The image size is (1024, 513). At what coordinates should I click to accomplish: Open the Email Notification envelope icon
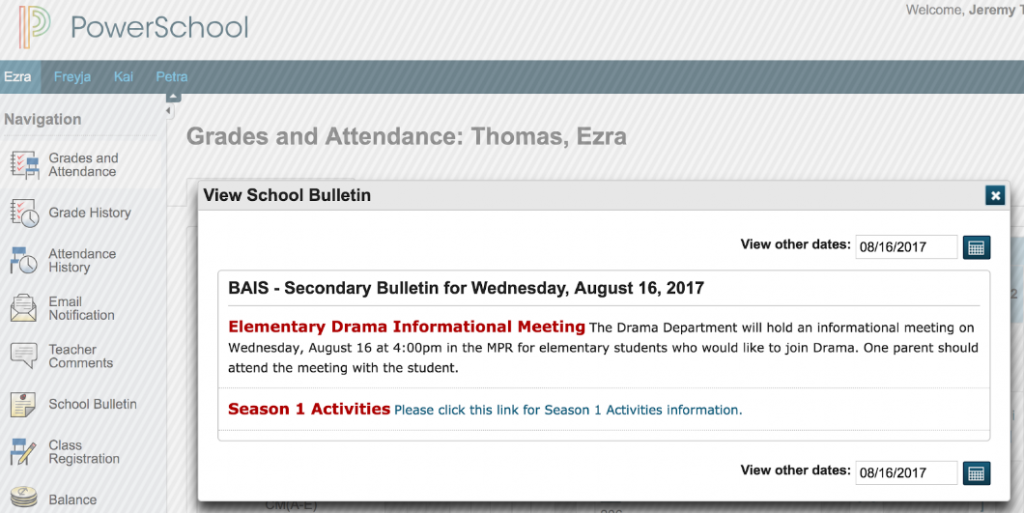[x=24, y=308]
